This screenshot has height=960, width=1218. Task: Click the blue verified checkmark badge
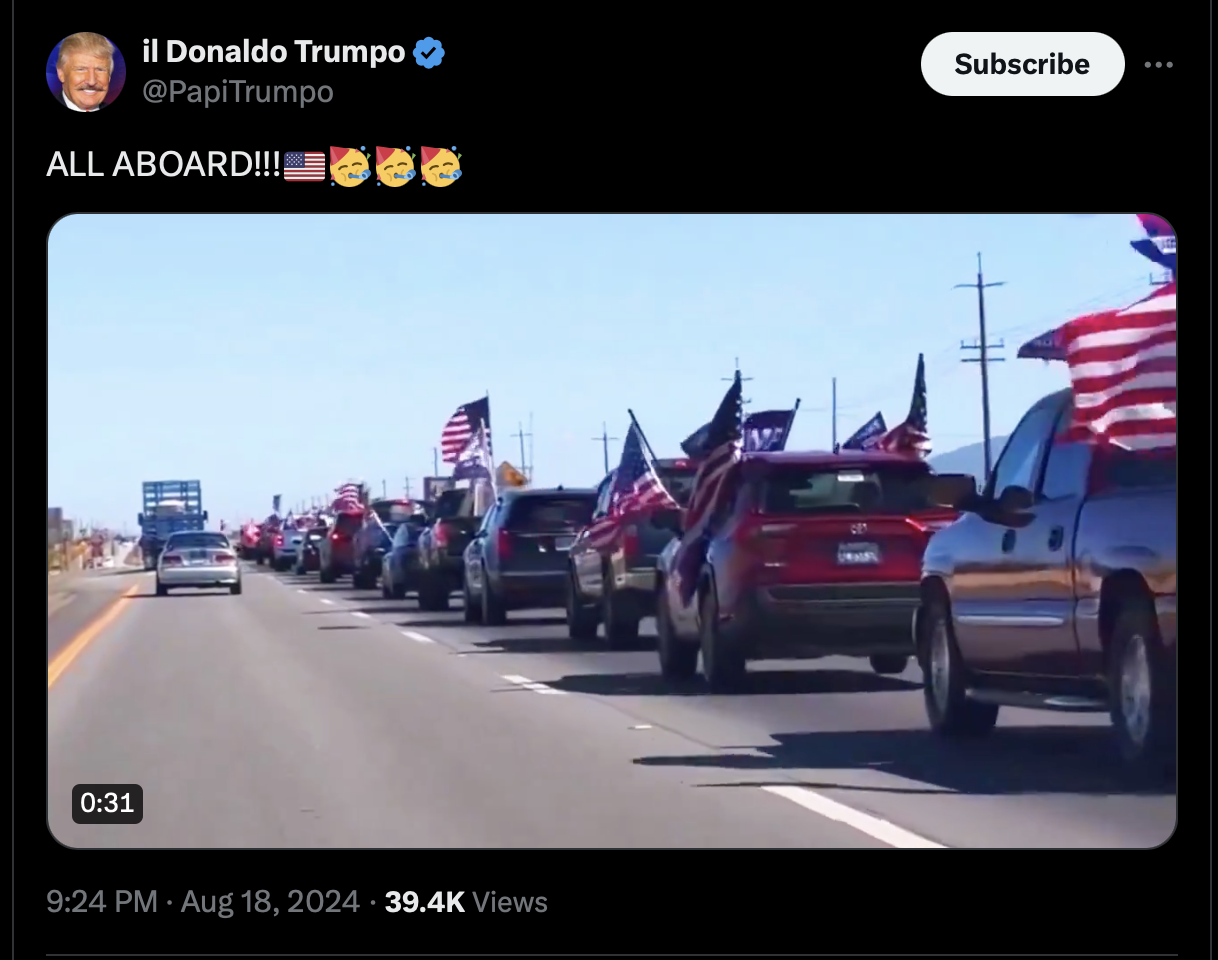(429, 52)
